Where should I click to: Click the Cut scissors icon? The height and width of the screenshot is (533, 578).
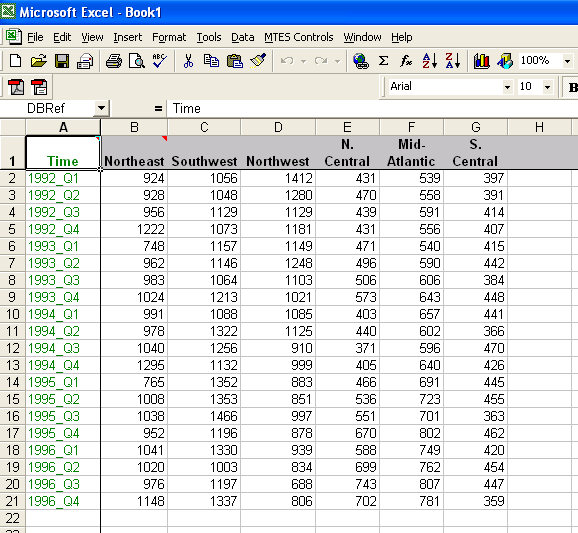(188, 61)
